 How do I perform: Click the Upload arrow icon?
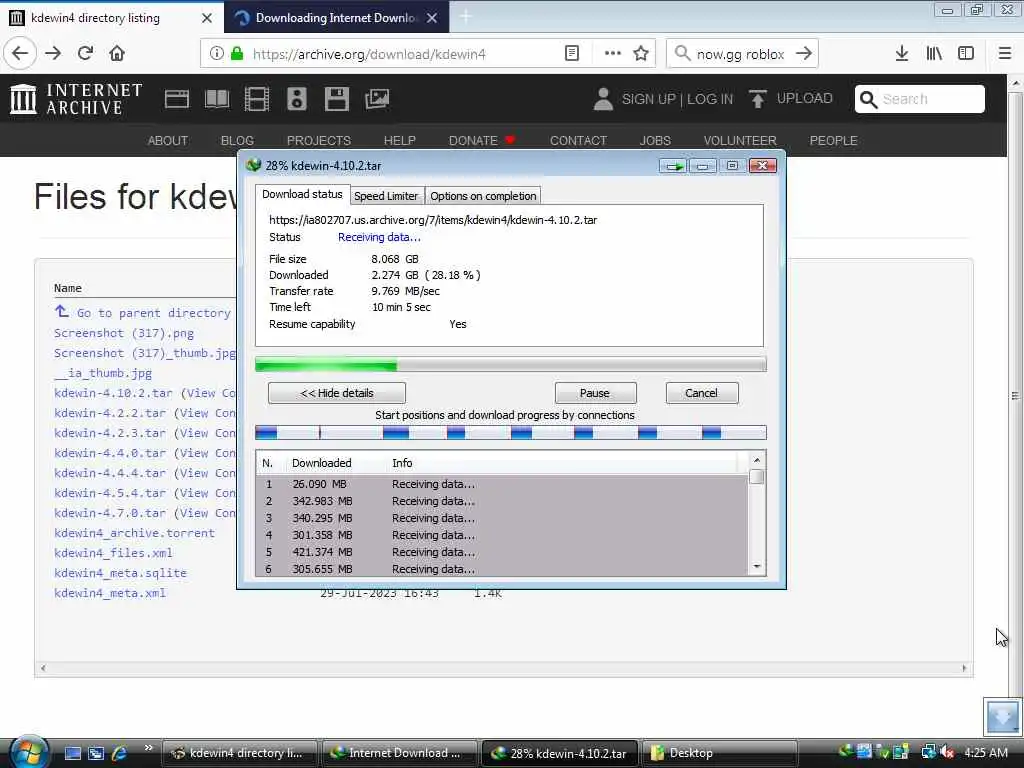click(x=758, y=99)
